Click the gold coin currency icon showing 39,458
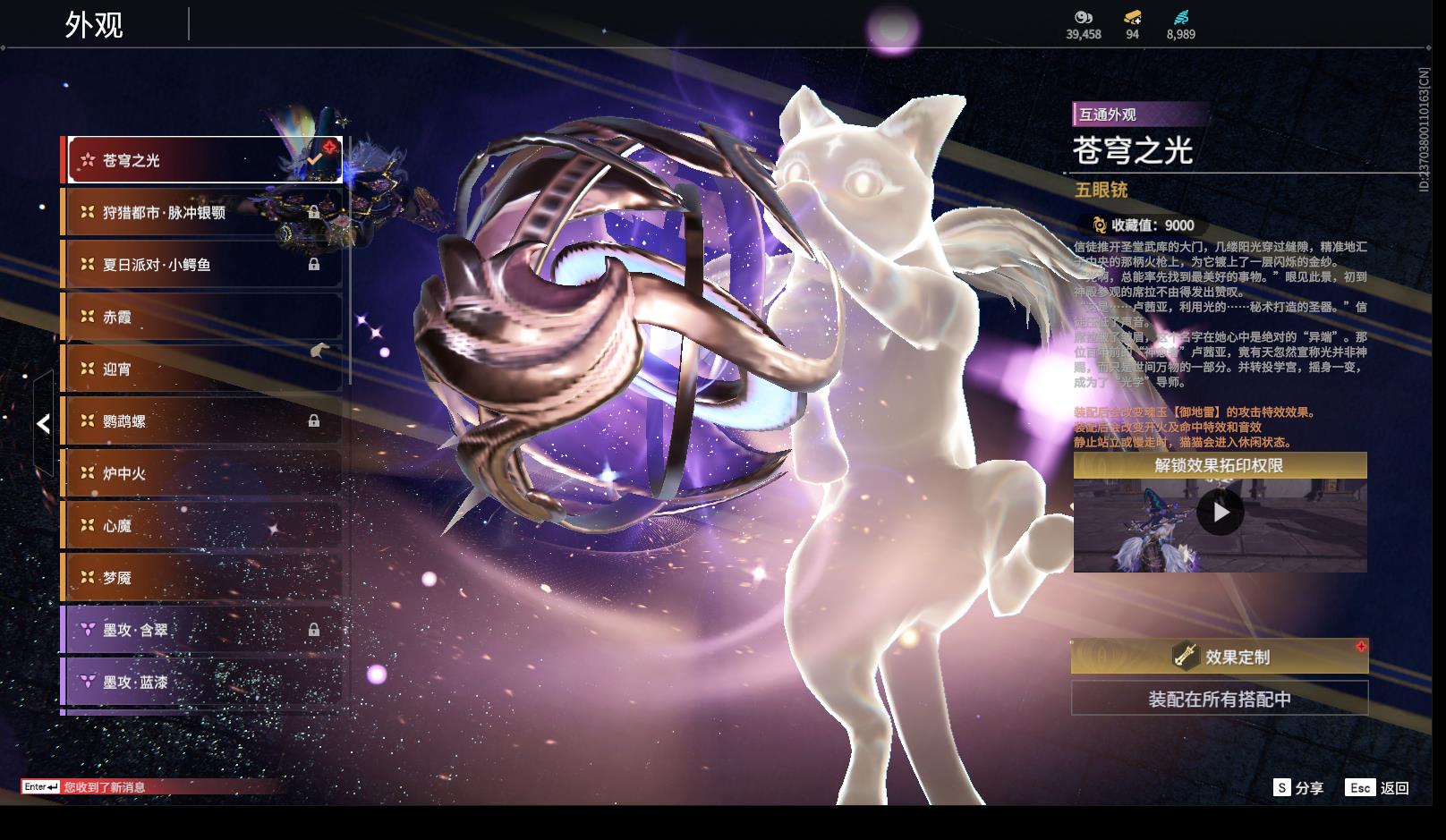Viewport: 1446px width, 840px height. point(1083,17)
